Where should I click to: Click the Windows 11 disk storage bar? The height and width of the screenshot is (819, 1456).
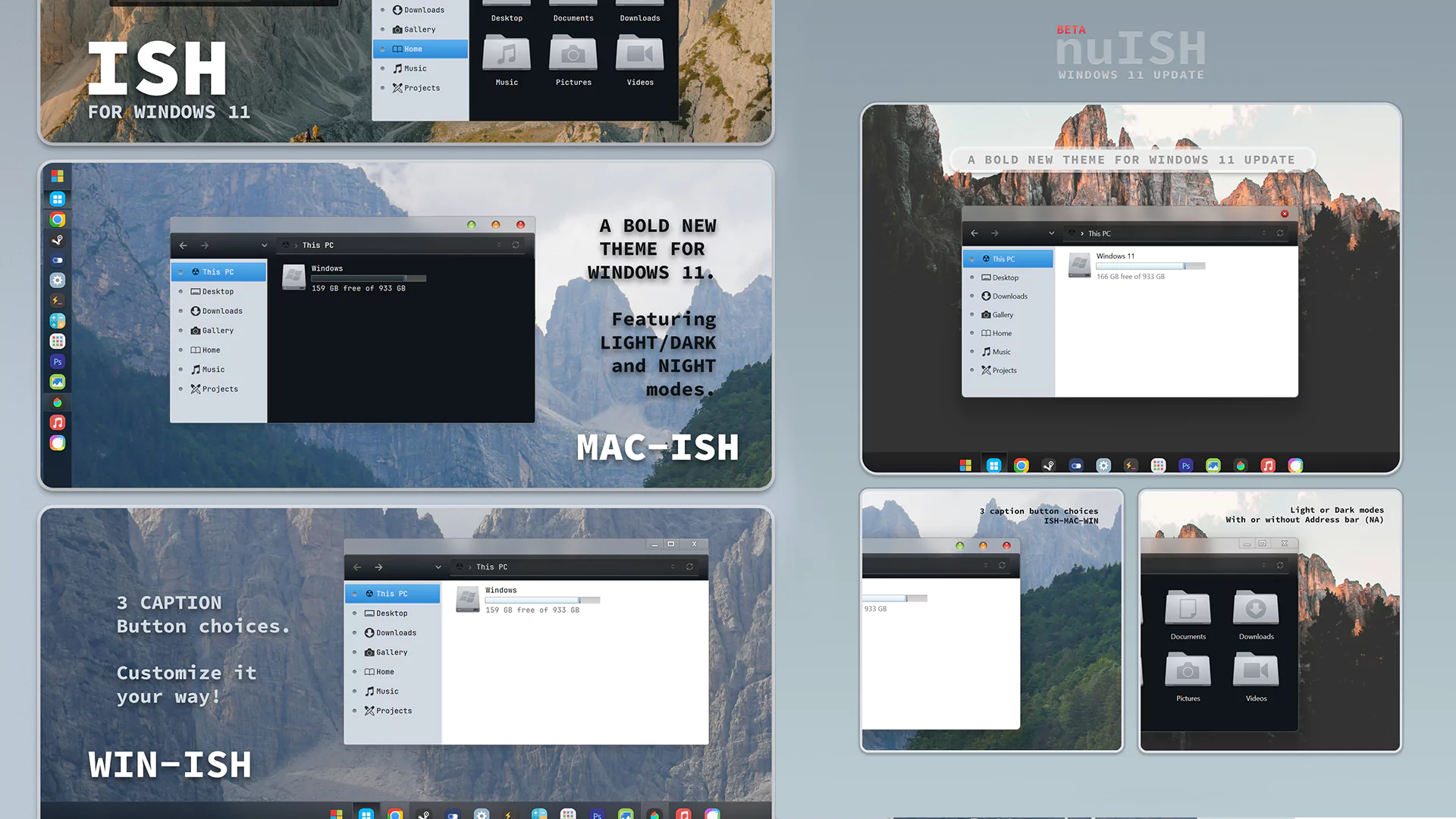point(1151,265)
